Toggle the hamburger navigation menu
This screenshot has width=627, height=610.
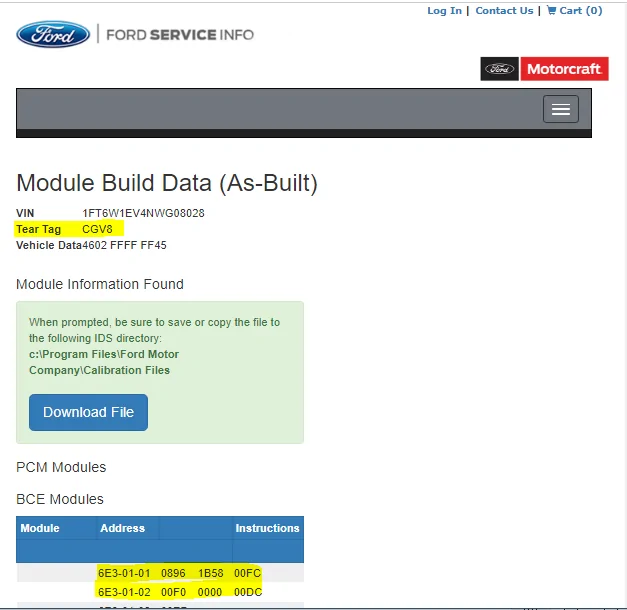[560, 109]
